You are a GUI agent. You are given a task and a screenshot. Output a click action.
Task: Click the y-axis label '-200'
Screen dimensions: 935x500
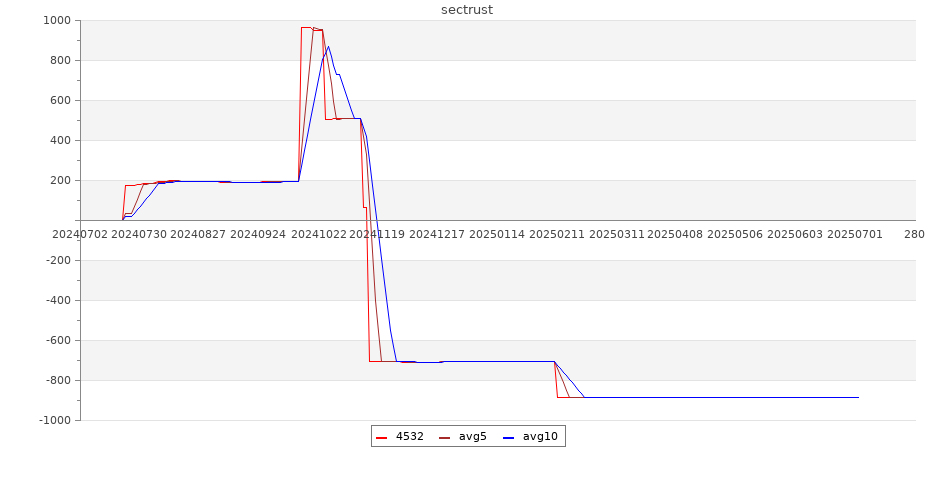[58, 260]
